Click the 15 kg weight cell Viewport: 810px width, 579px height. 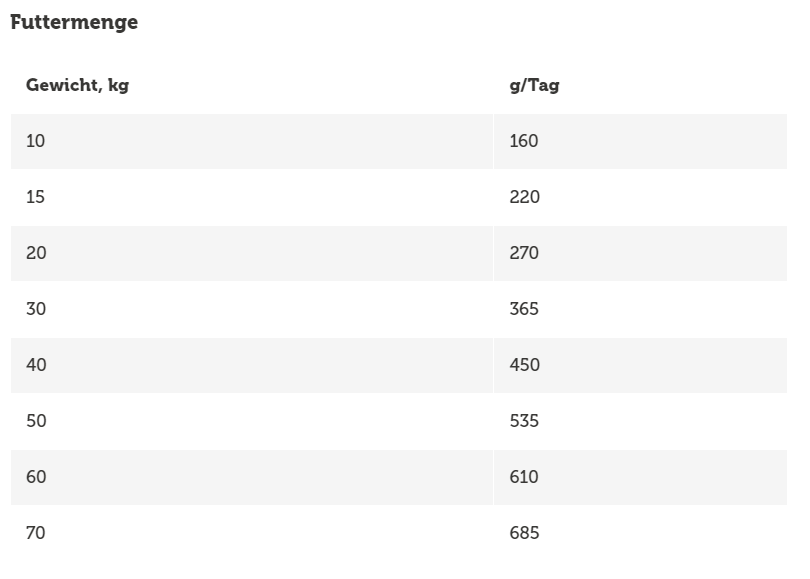(x=36, y=197)
